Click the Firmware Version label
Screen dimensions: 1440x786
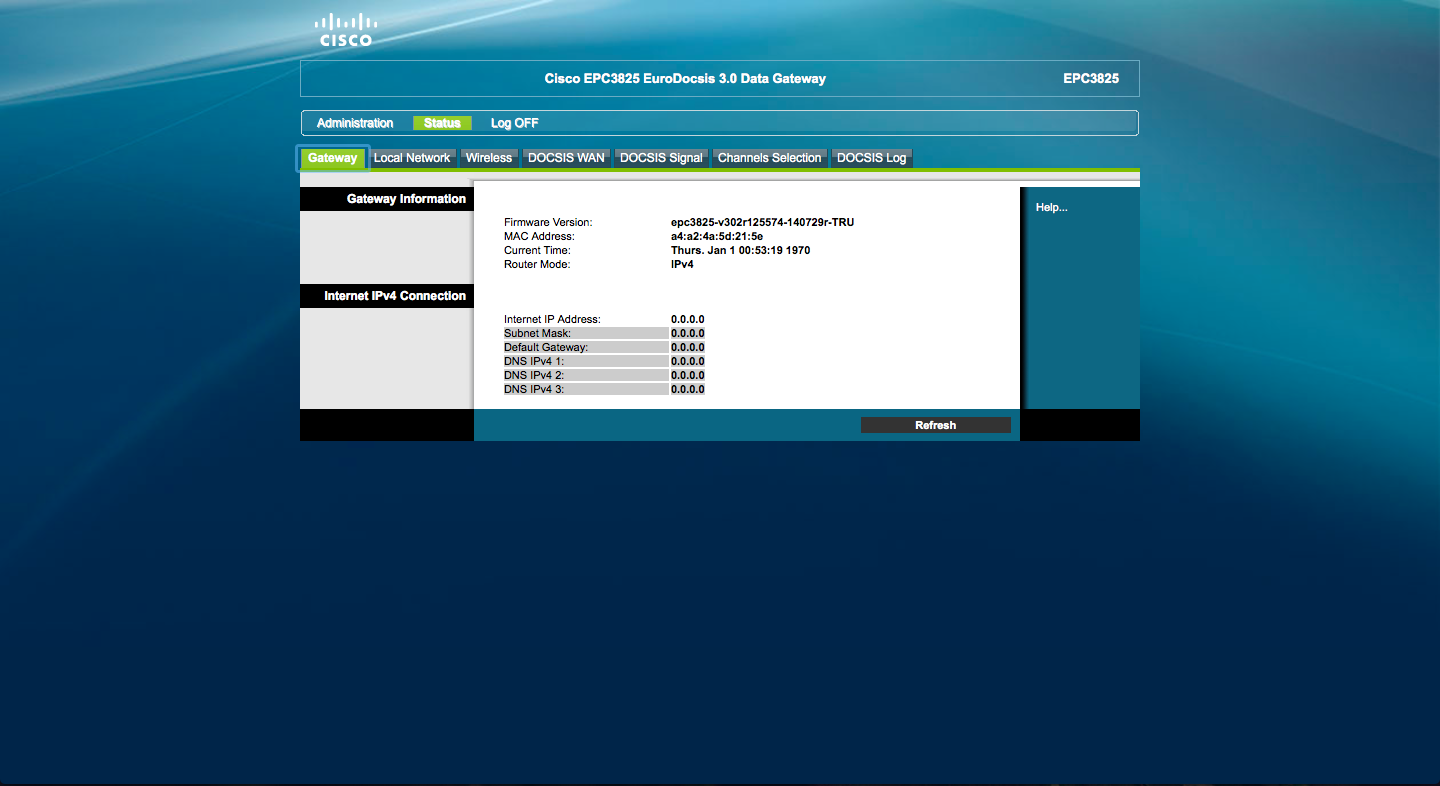tap(548, 222)
